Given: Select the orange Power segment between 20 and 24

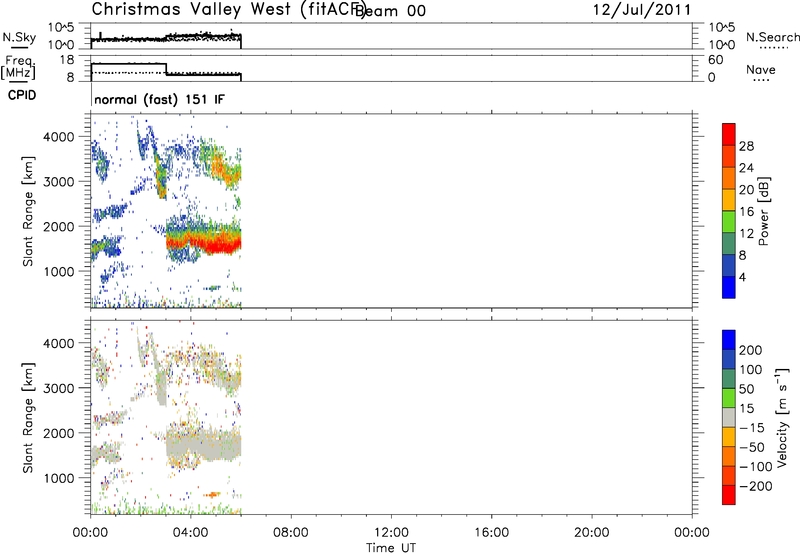Looking at the screenshot, I should coord(729,178).
